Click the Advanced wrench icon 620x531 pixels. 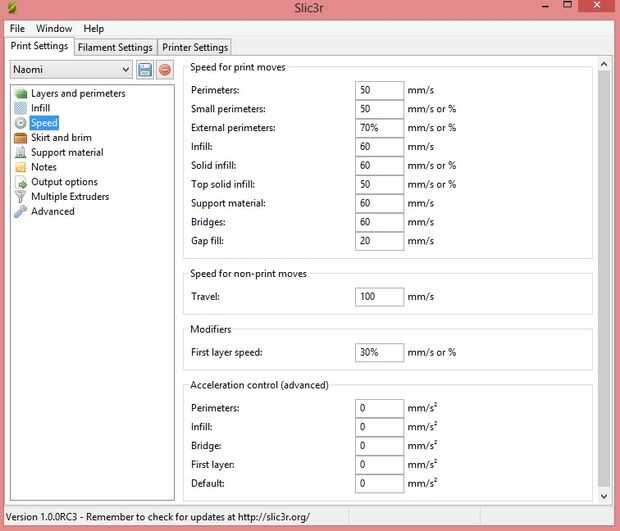tap(21, 211)
